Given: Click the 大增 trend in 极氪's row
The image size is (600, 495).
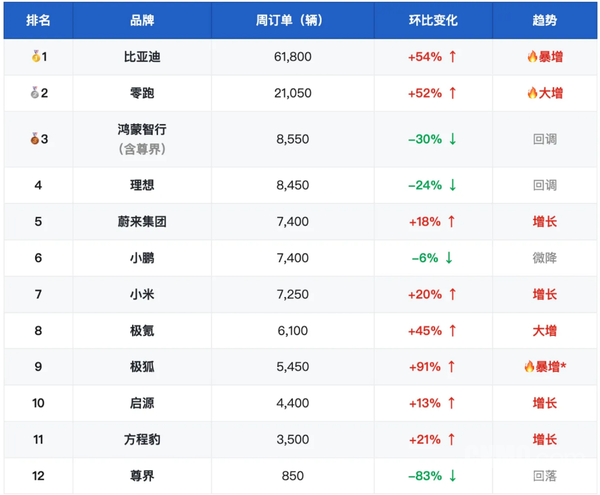Looking at the screenshot, I should point(545,331).
